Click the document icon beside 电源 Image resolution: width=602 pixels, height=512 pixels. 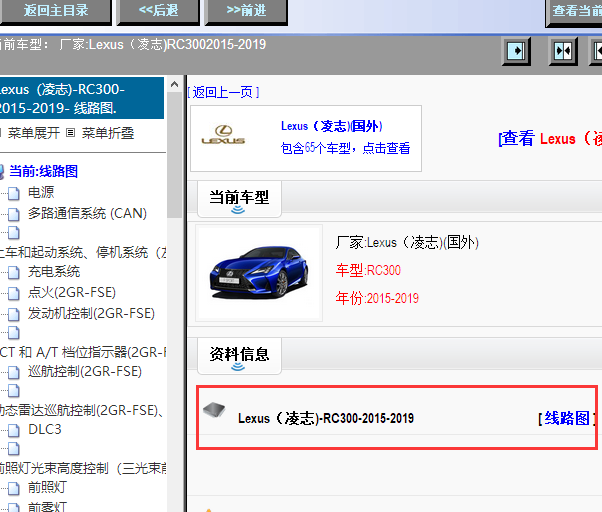click(14, 193)
